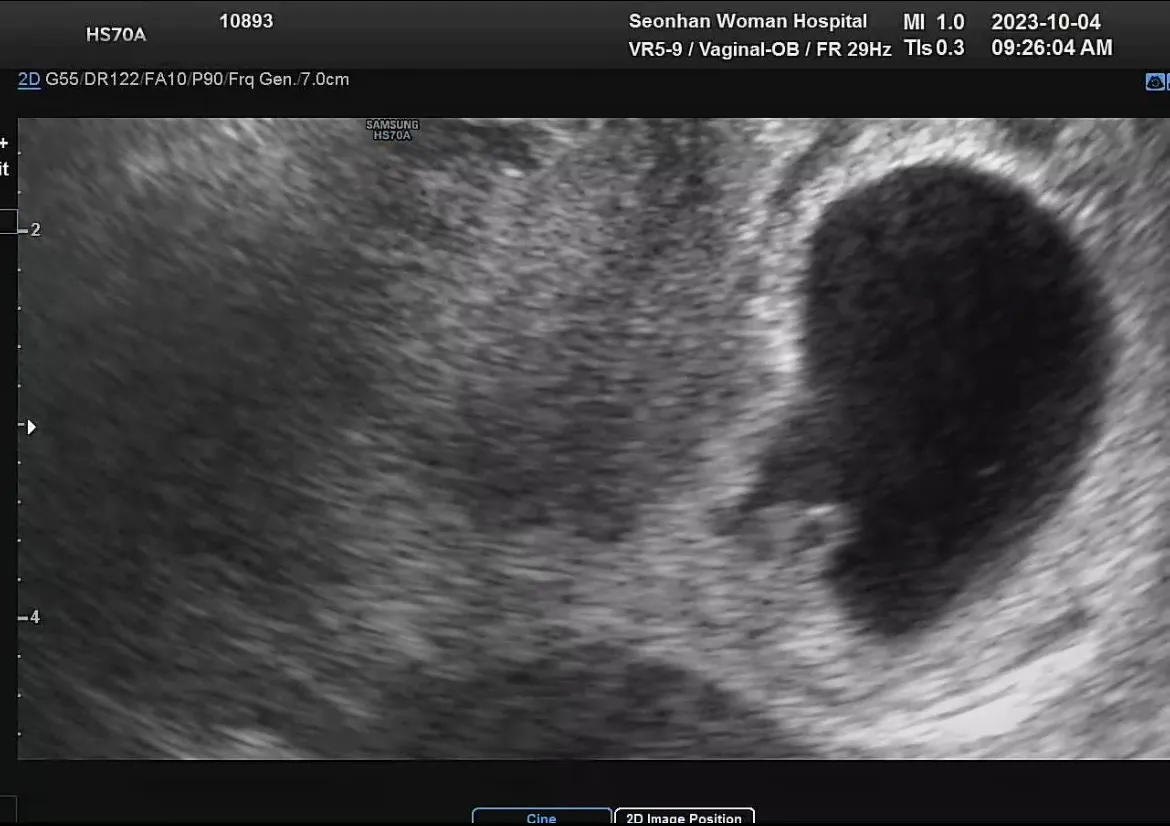Click the 7.0cm depth value

click(325, 79)
